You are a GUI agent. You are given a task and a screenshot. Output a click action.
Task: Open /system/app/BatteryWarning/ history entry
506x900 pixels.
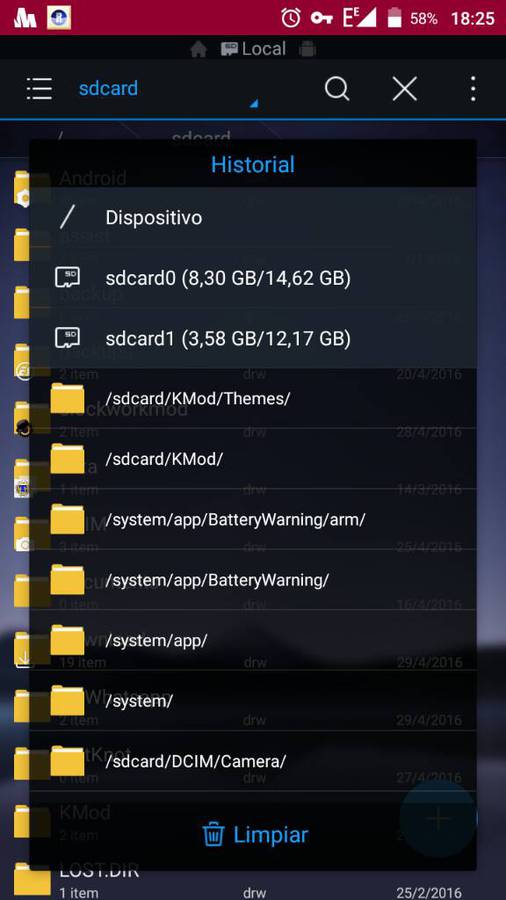point(253,580)
